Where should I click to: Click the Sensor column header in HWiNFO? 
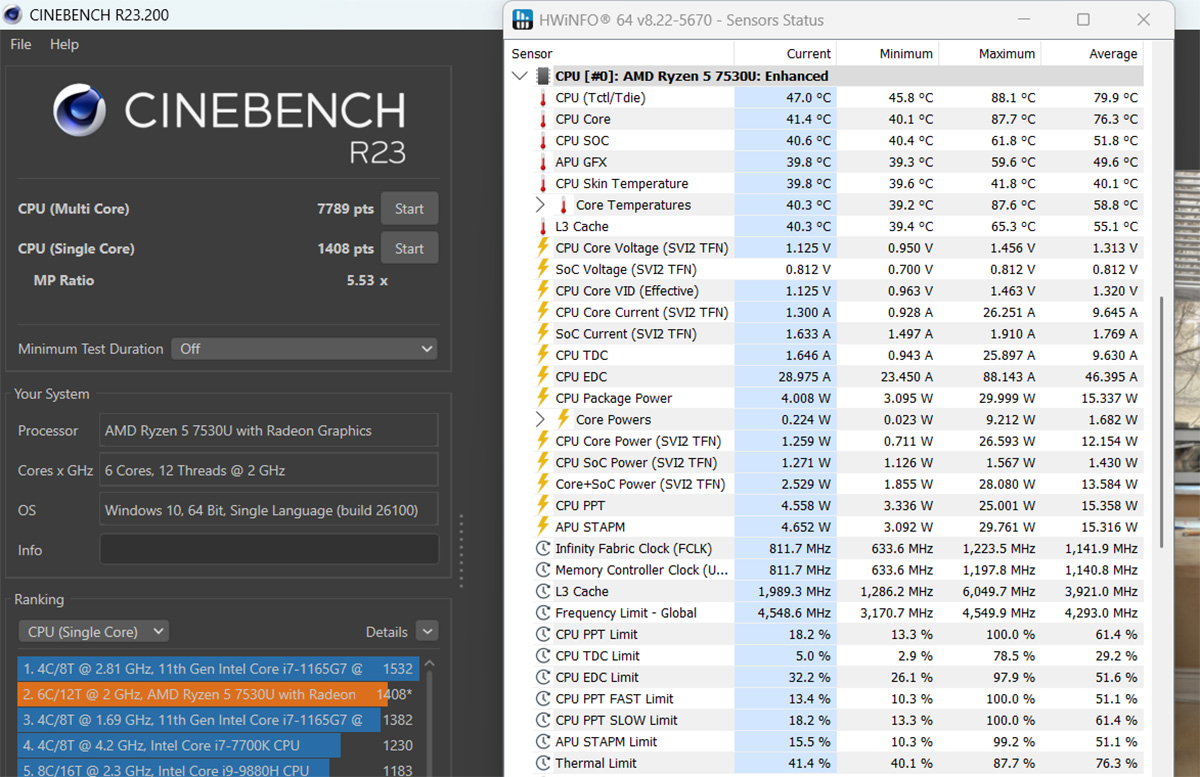click(532, 54)
